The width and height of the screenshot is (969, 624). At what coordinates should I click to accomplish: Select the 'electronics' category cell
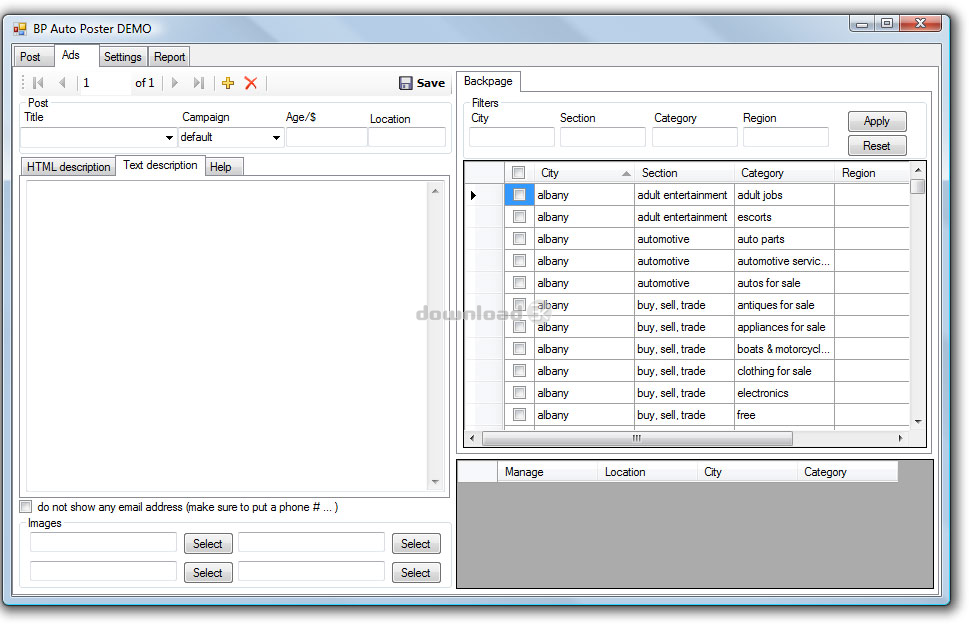[784, 393]
